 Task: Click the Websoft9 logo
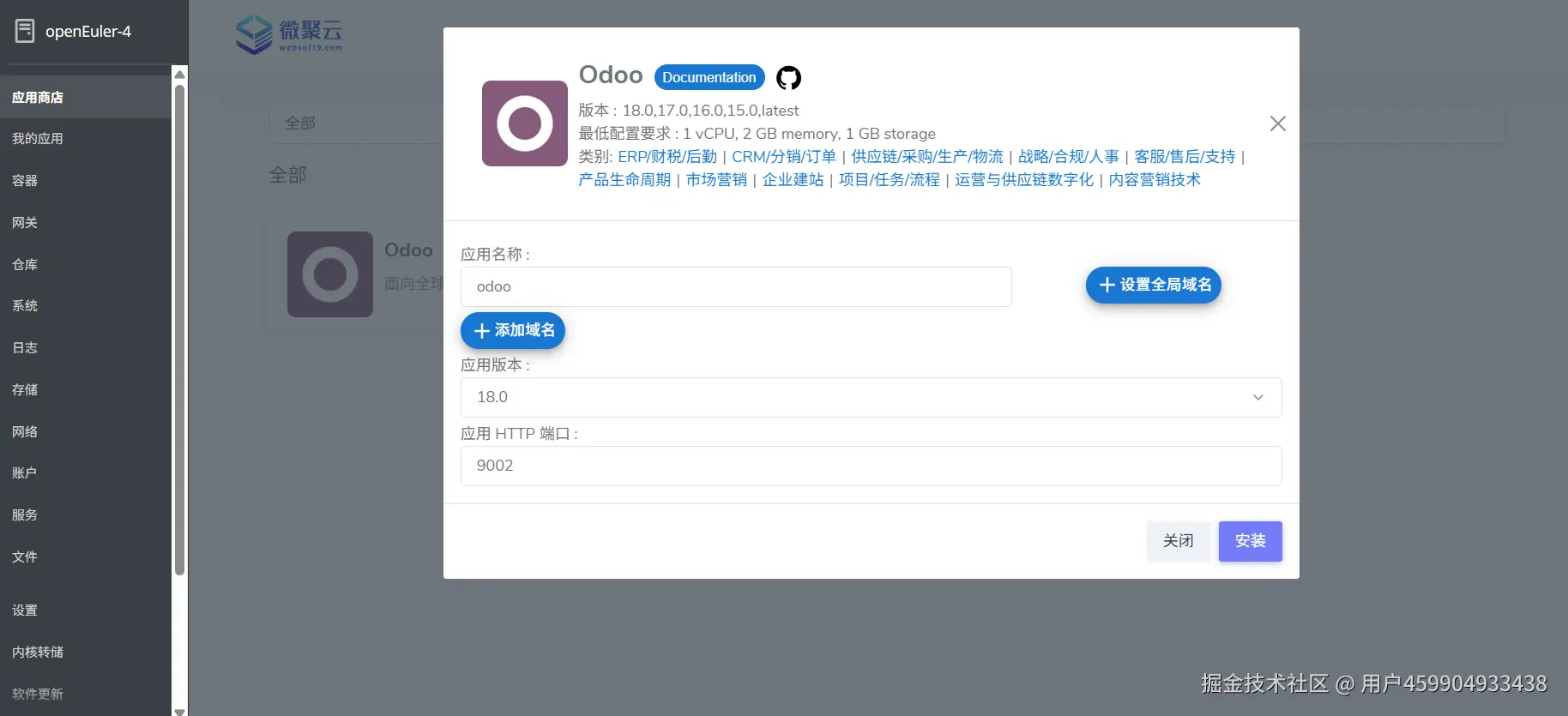[289, 34]
